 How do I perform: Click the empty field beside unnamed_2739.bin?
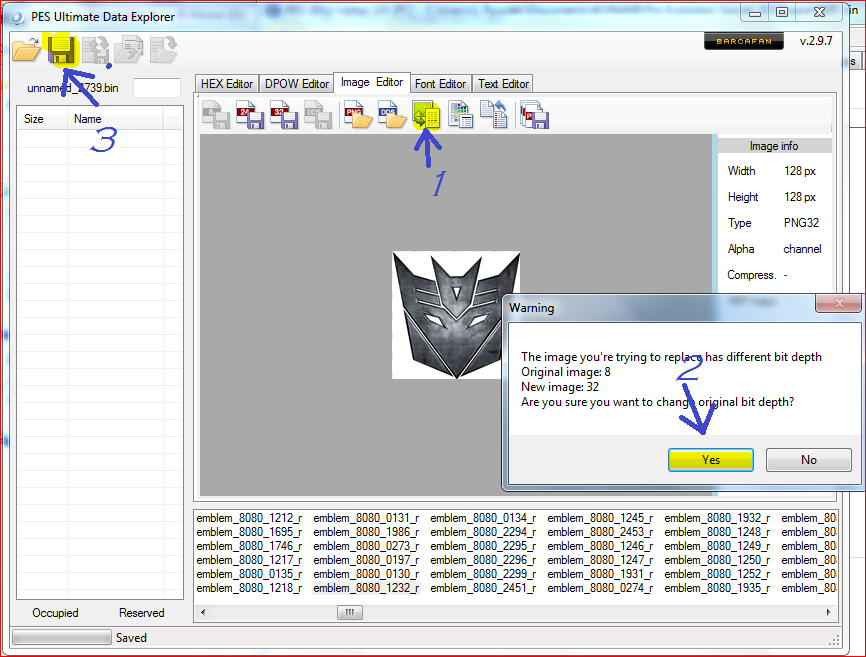pos(157,88)
